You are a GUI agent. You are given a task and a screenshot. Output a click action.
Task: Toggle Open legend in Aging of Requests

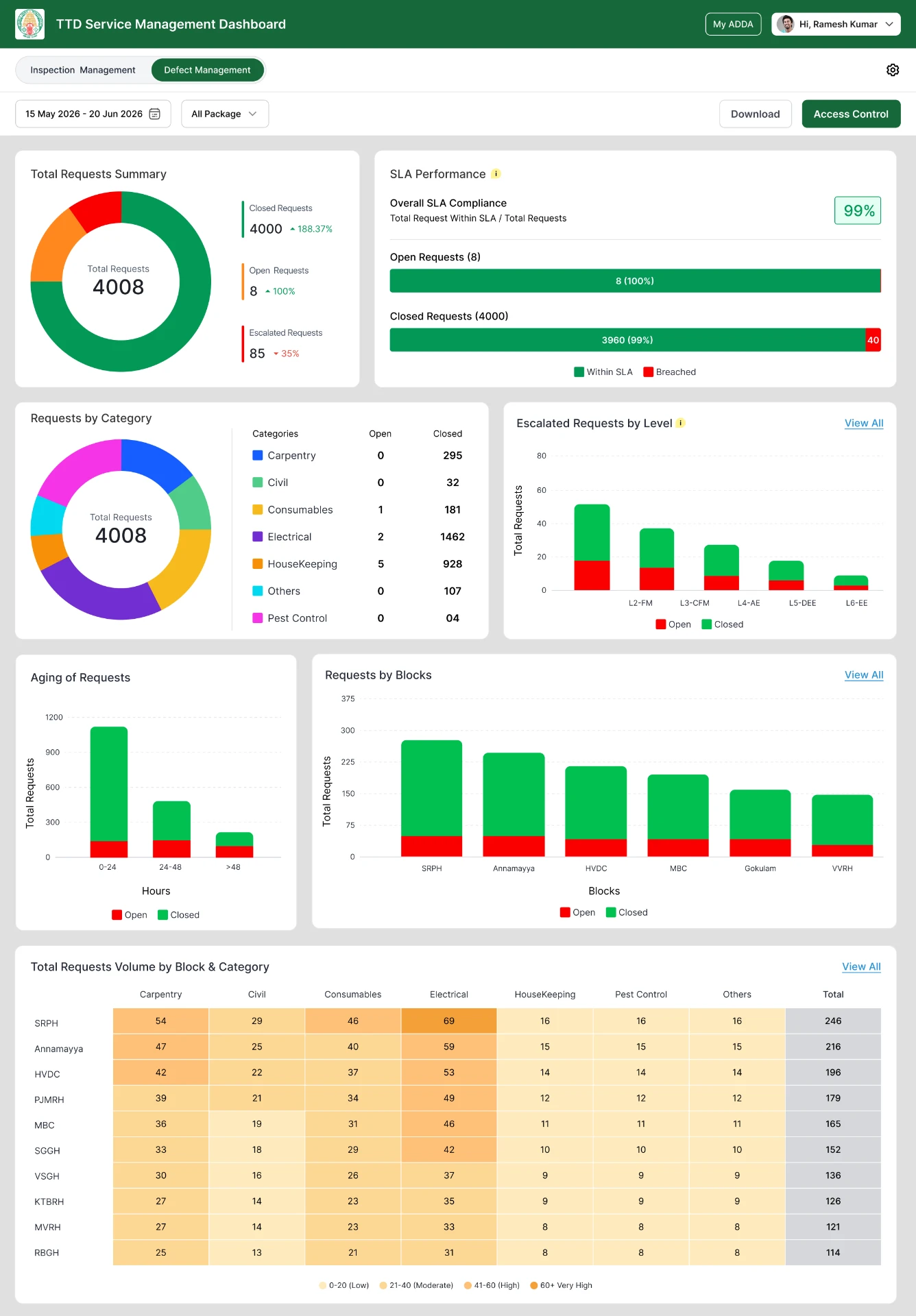130,915
